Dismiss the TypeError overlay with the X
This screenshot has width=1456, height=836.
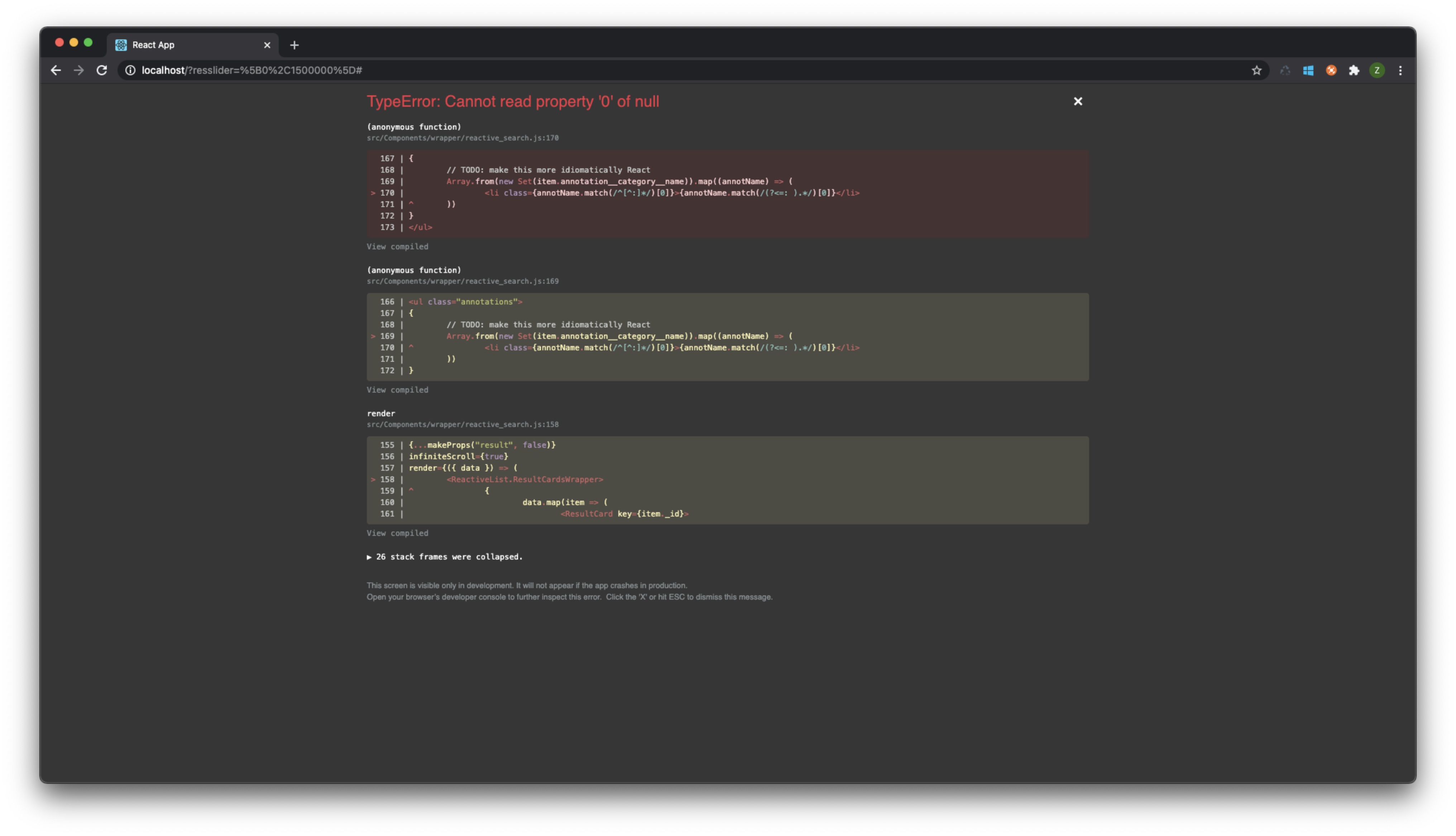(x=1078, y=101)
